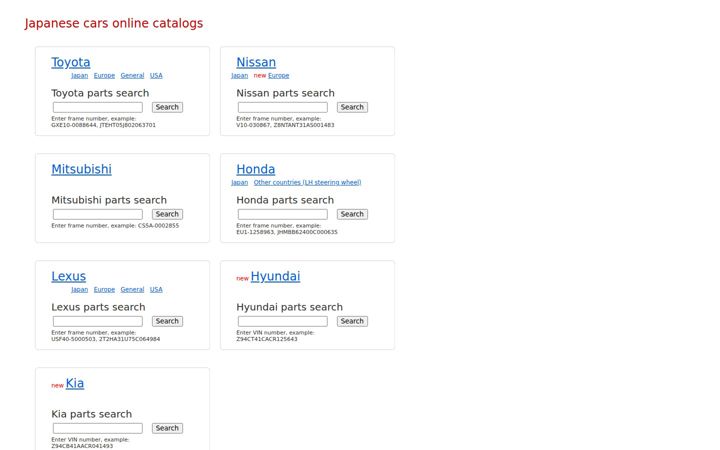
Task: Click the Hyundai VIN example text
Action: click(x=275, y=336)
